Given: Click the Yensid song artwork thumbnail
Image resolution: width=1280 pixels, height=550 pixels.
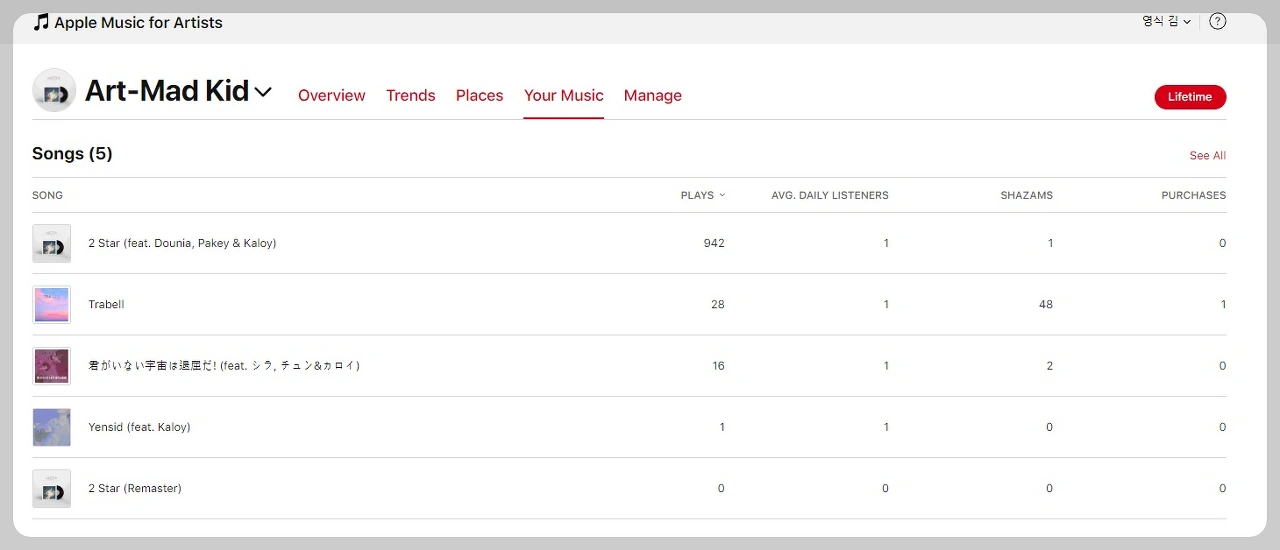Looking at the screenshot, I should point(52,427).
